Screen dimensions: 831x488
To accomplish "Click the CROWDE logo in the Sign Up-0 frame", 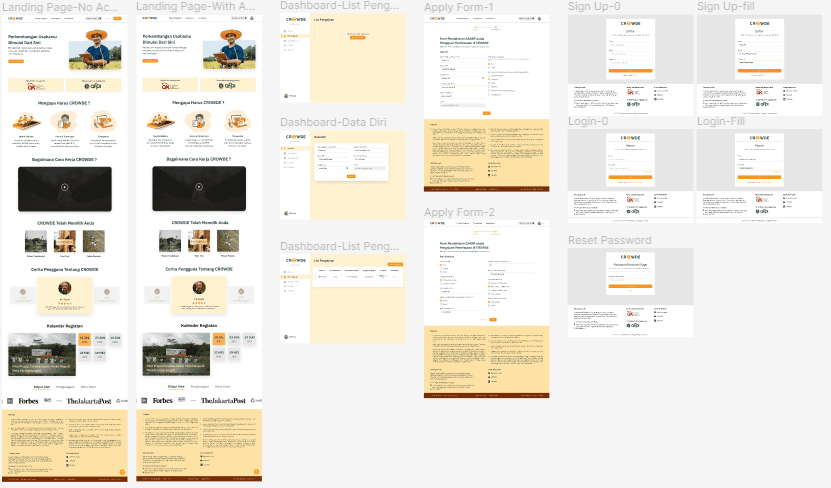I will coord(631,22).
